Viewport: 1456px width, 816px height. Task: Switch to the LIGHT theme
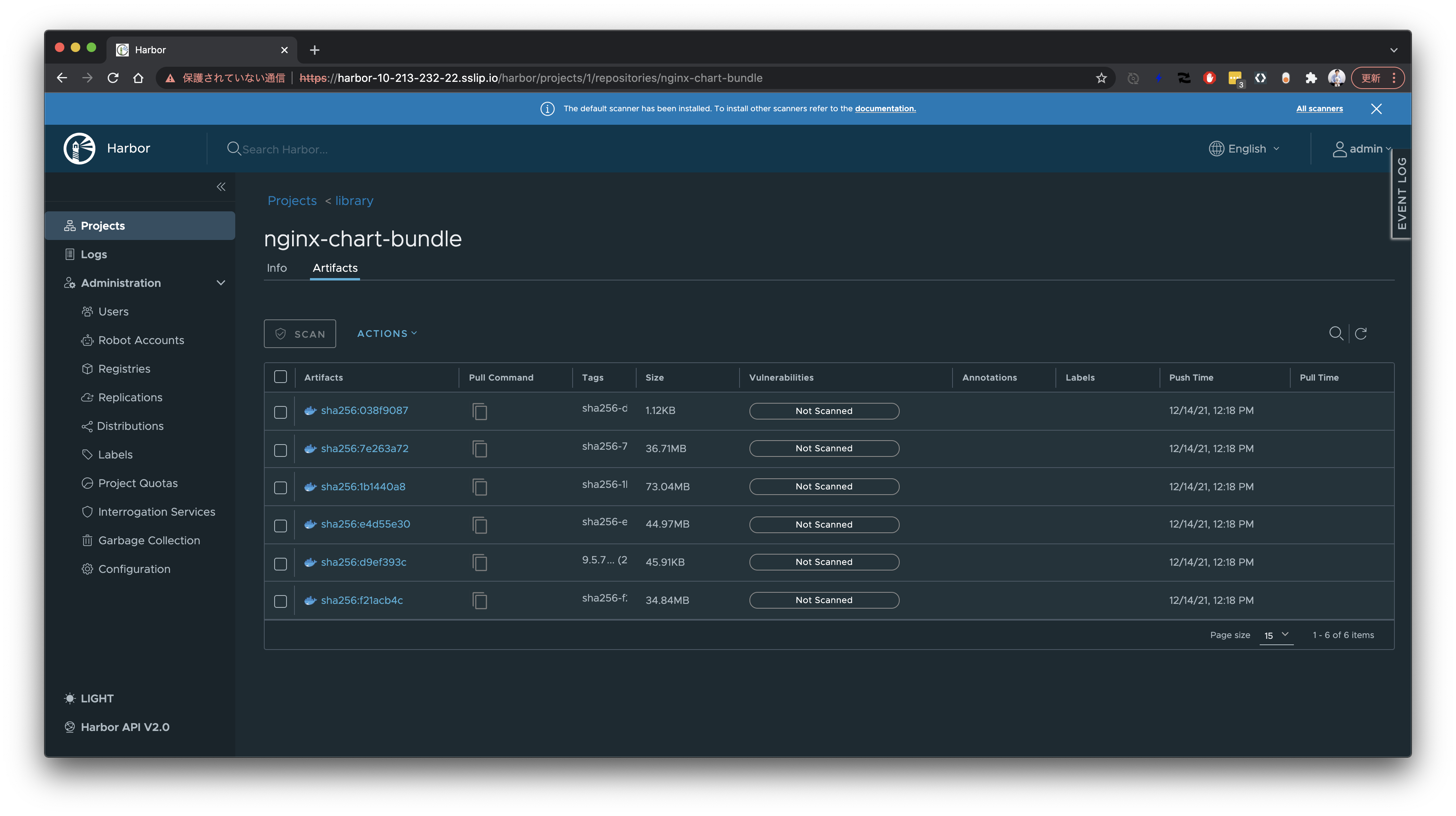pyautogui.click(x=89, y=698)
